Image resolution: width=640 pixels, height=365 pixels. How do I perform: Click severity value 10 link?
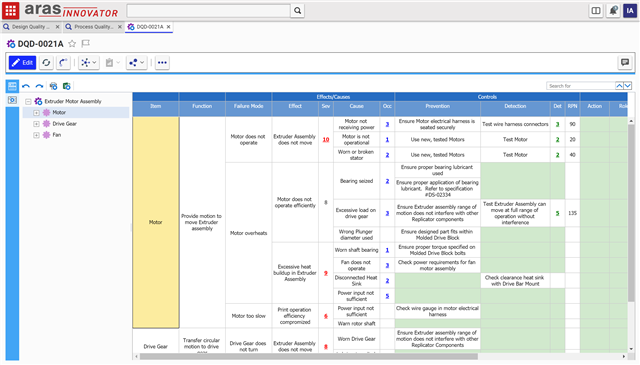click(x=326, y=140)
